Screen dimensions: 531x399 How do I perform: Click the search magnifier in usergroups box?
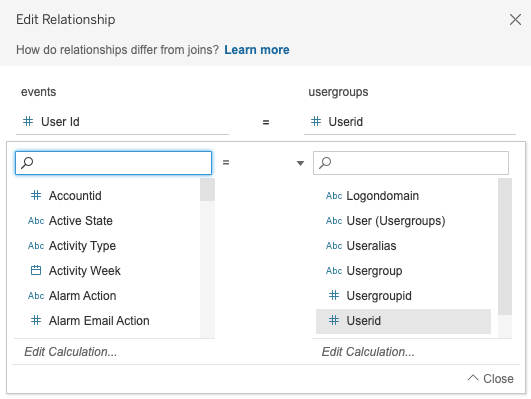pos(325,163)
